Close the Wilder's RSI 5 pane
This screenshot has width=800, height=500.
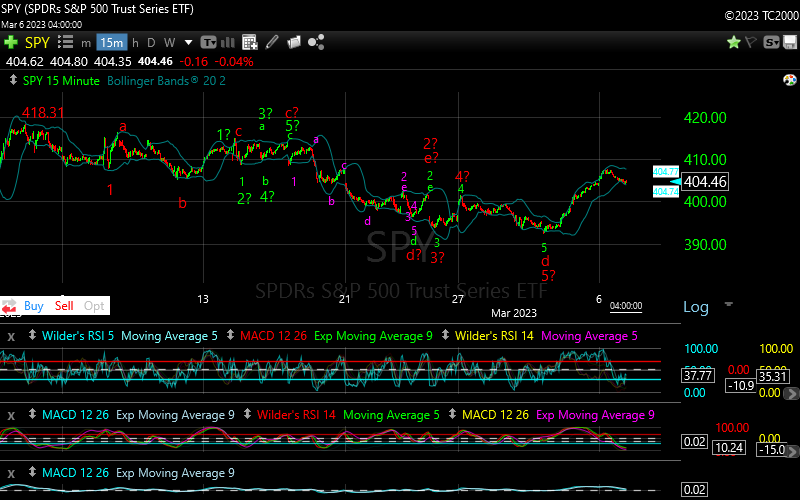[11, 337]
